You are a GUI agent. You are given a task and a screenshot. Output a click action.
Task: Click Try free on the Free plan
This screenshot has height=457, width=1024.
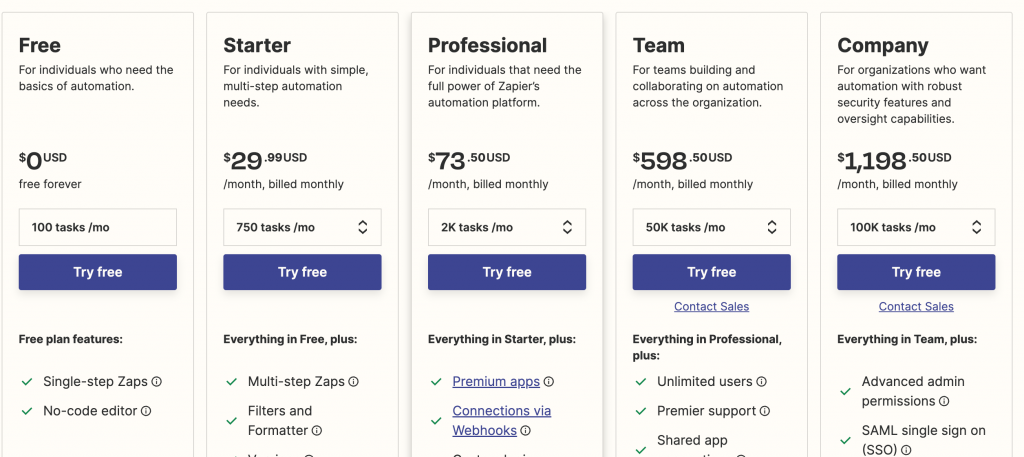click(x=98, y=272)
